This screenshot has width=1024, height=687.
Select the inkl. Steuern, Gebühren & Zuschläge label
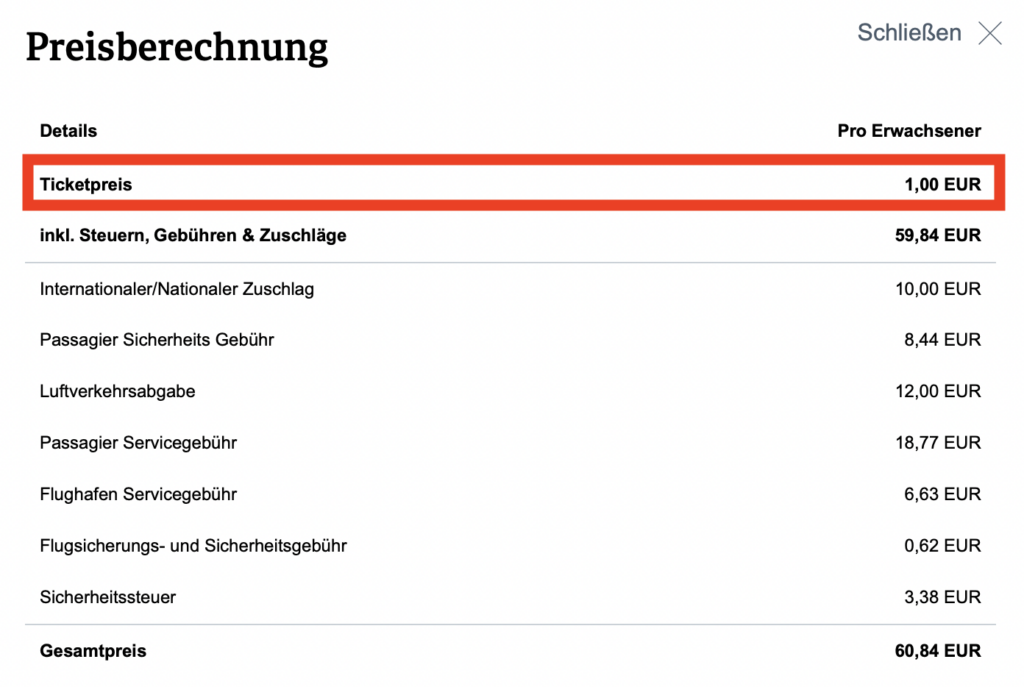coord(193,236)
